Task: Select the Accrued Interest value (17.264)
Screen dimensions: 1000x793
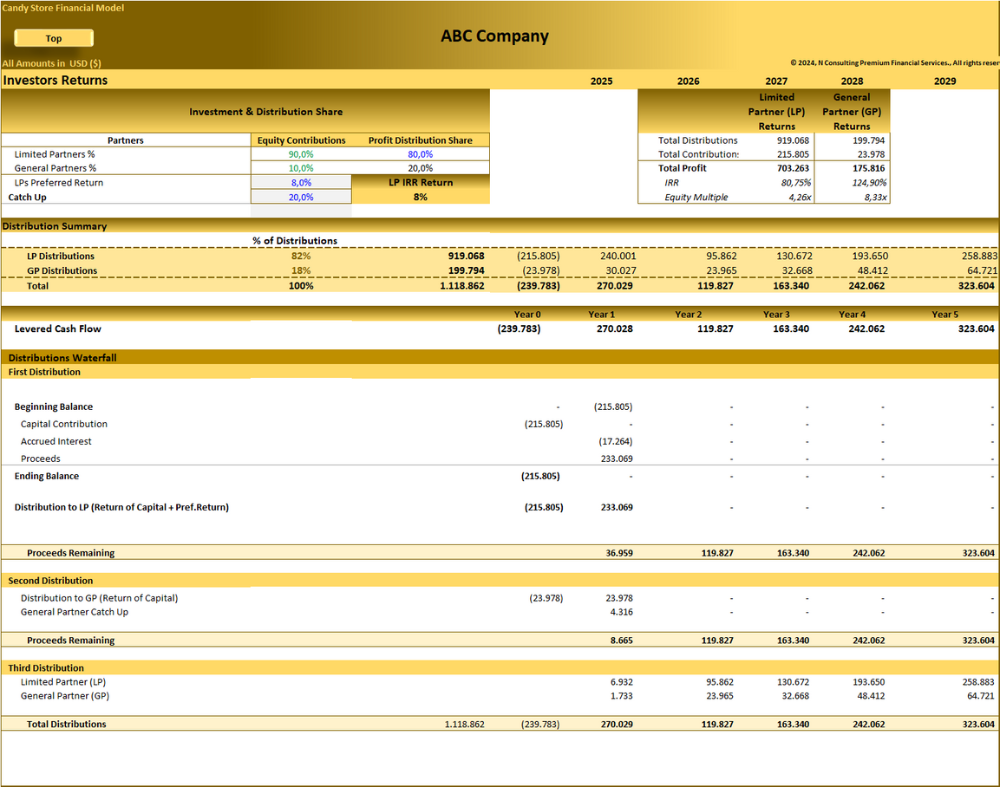Action: tap(615, 441)
